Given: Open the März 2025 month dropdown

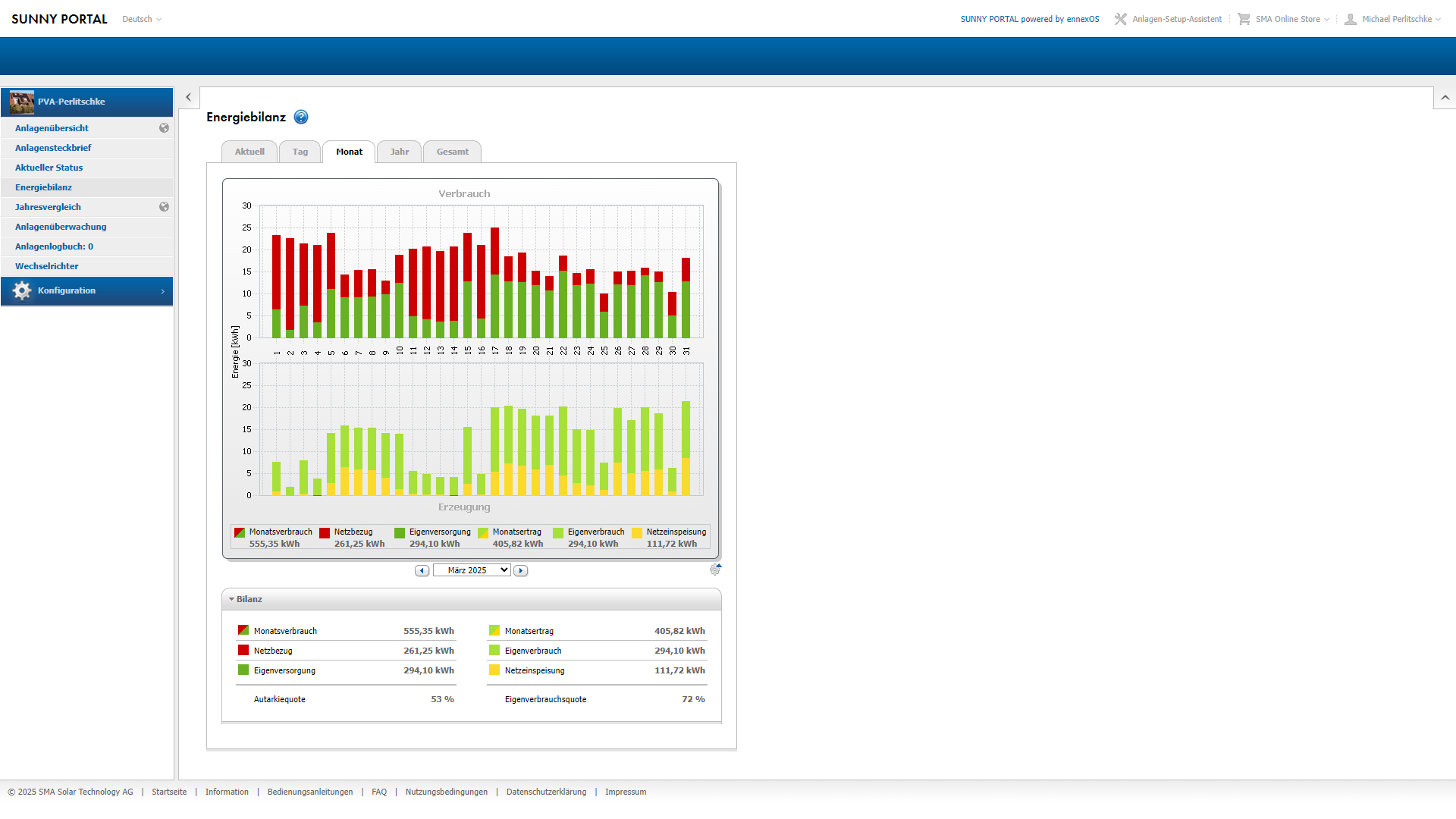Looking at the screenshot, I should (x=472, y=570).
